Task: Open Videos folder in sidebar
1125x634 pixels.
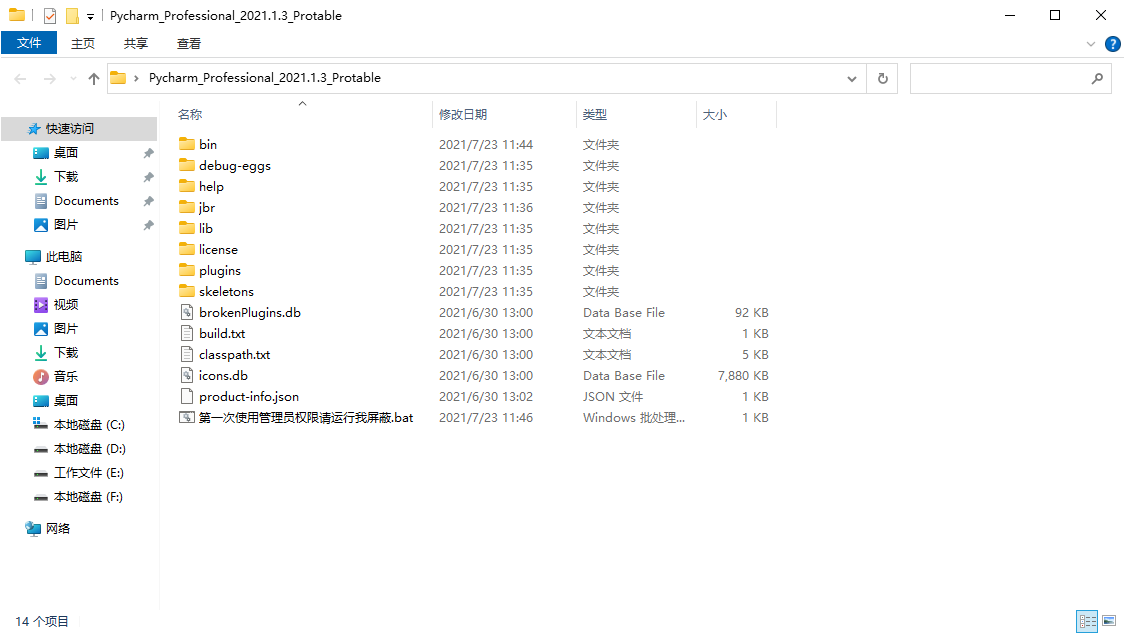Action: point(65,305)
